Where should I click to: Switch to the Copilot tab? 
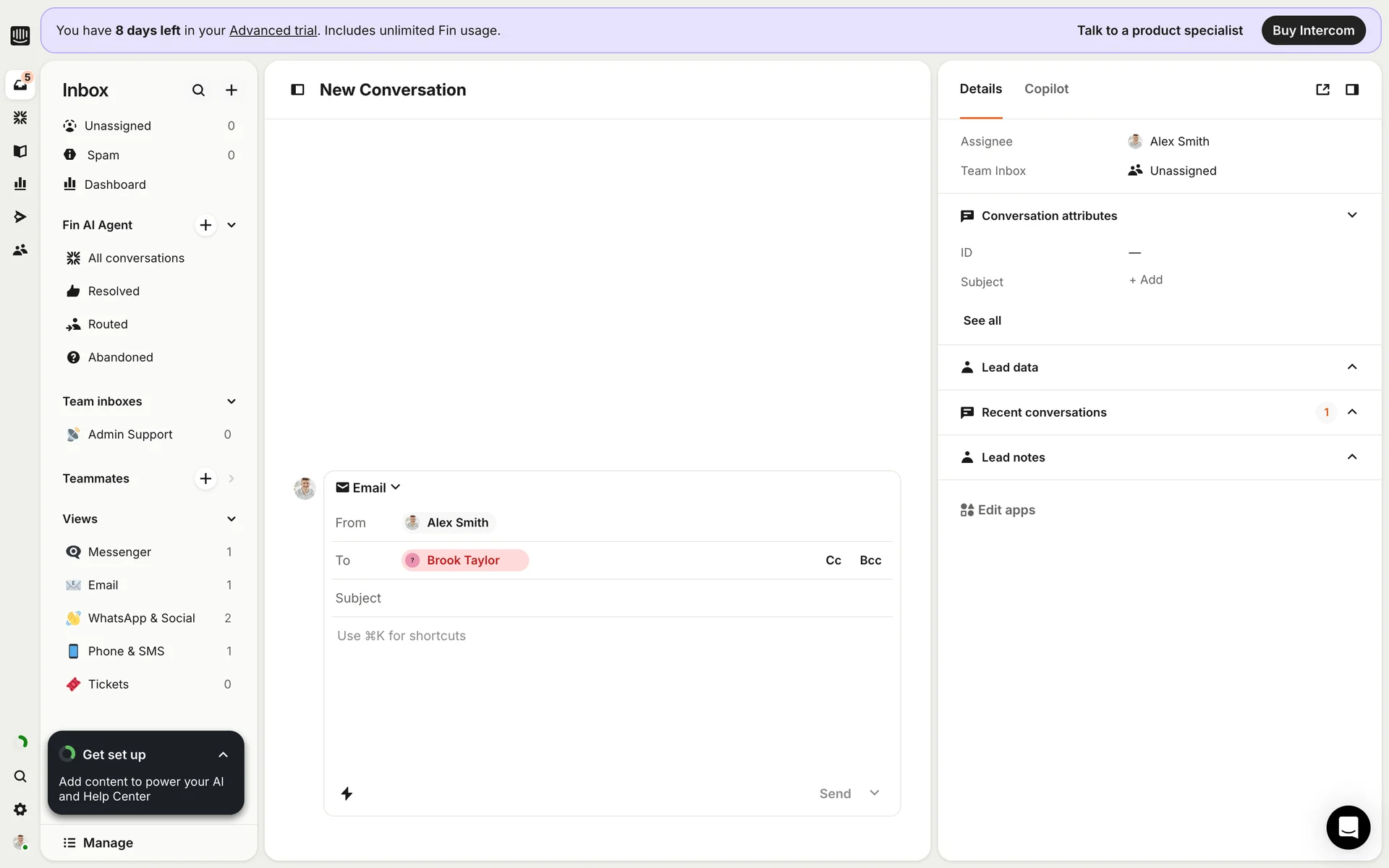point(1046,89)
